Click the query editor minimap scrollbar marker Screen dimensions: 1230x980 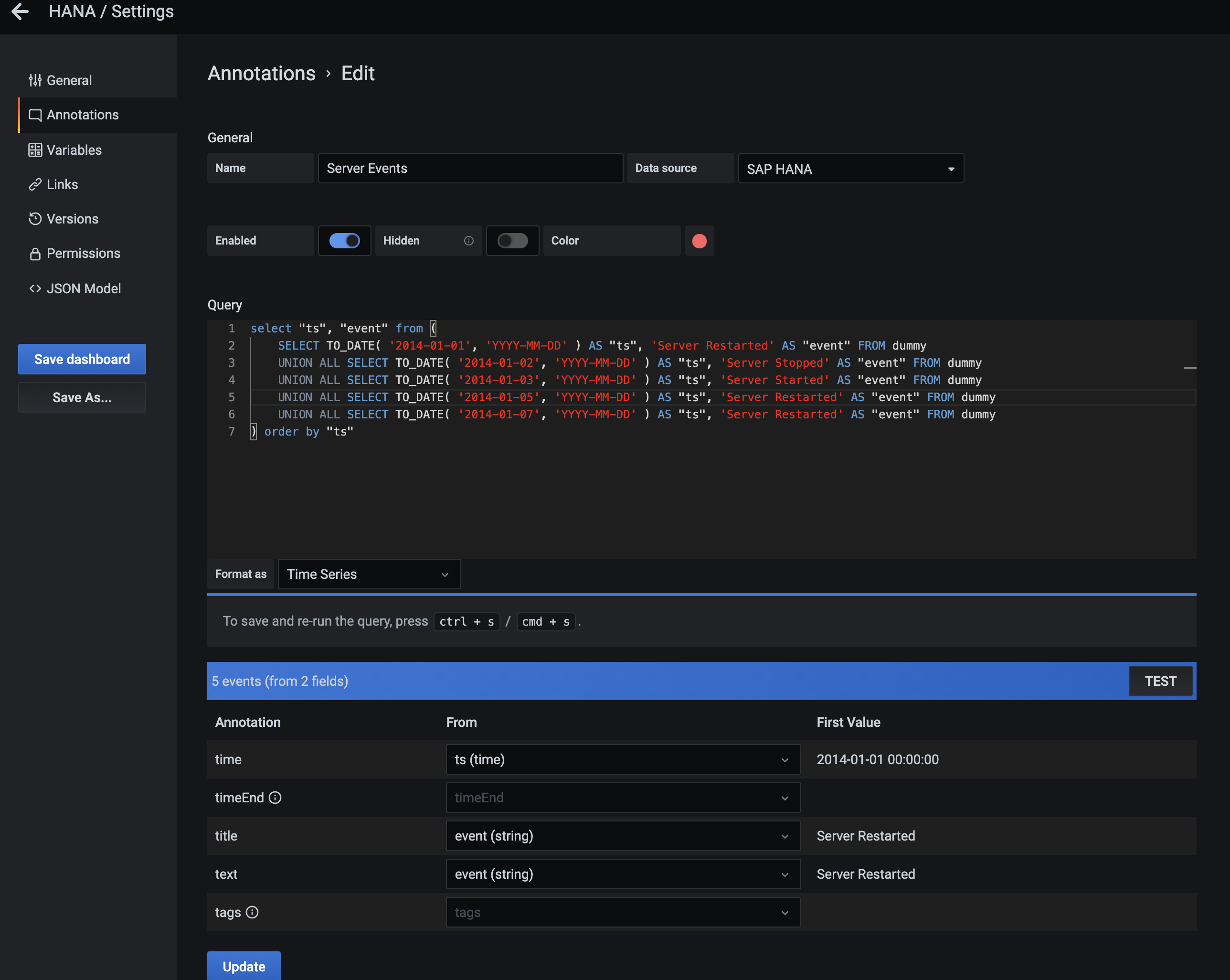coord(1189,368)
